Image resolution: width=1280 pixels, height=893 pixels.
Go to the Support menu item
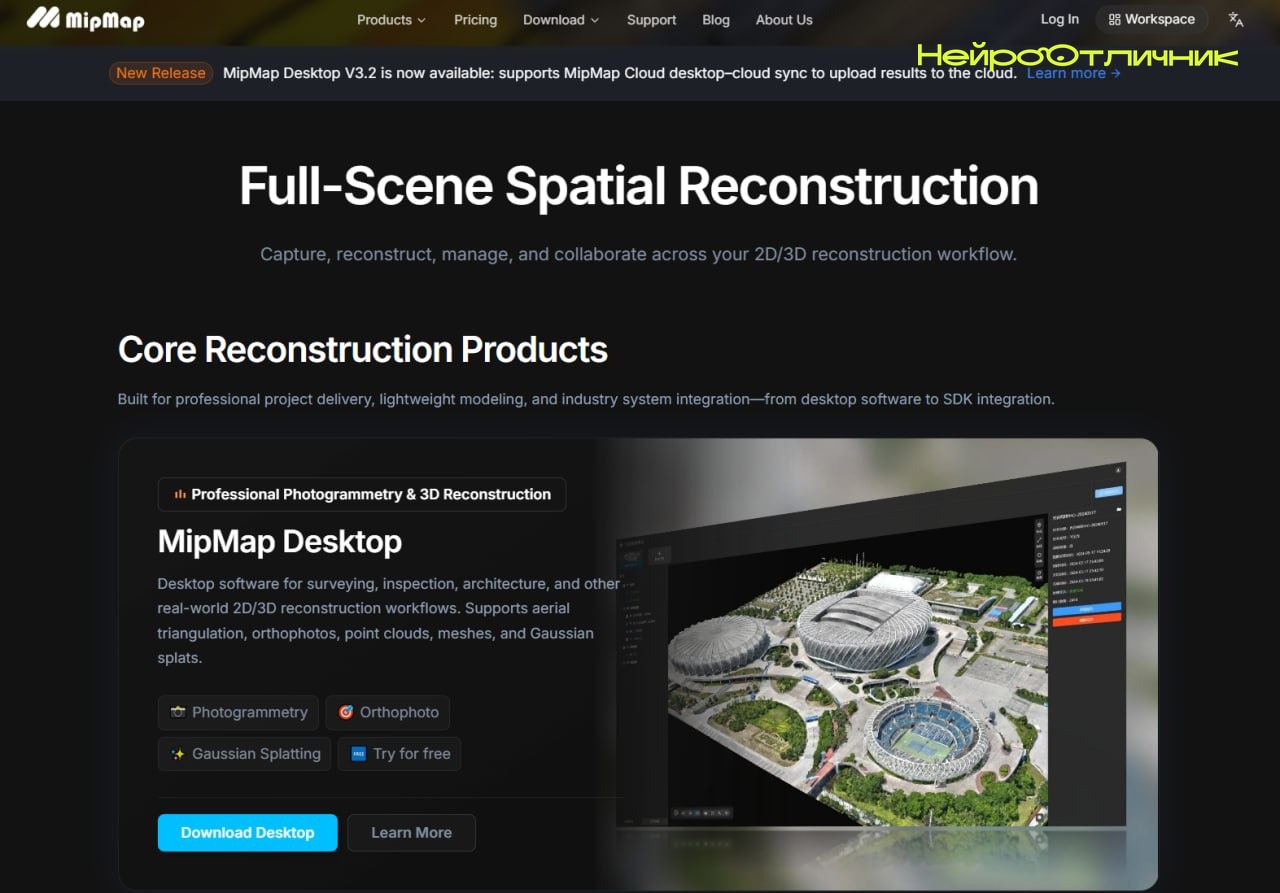pos(652,20)
